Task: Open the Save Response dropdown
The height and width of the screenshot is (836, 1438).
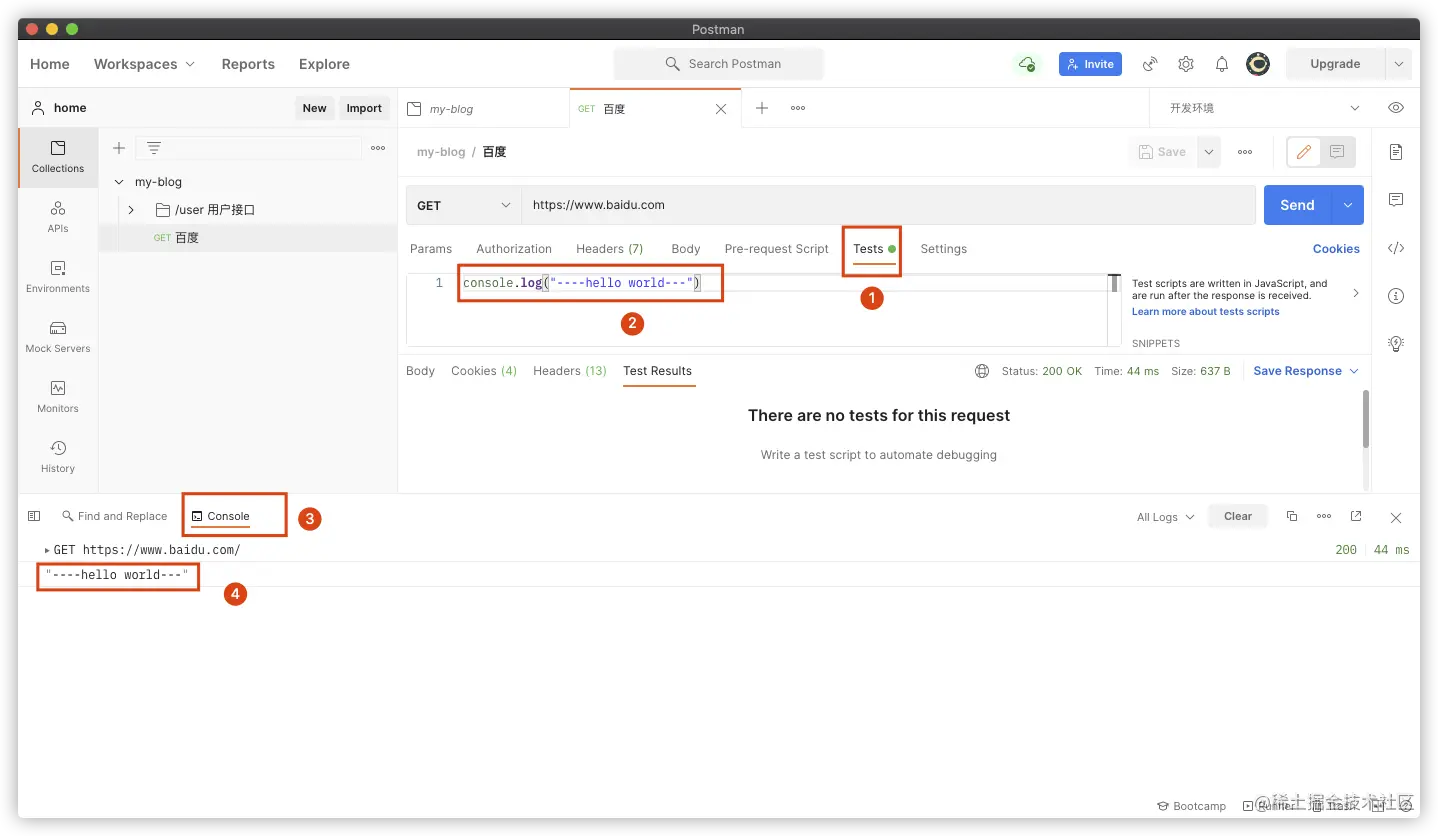Action: pos(1306,371)
